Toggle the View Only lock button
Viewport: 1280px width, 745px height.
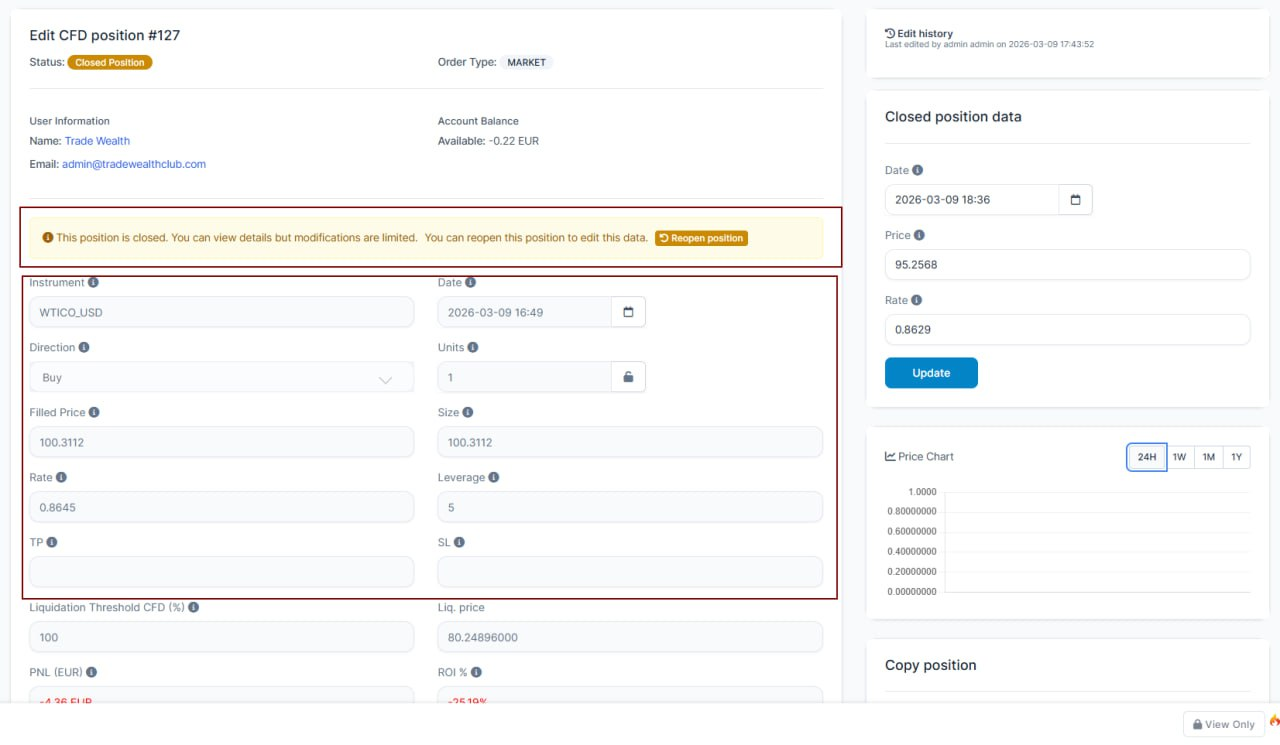(1221, 724)
